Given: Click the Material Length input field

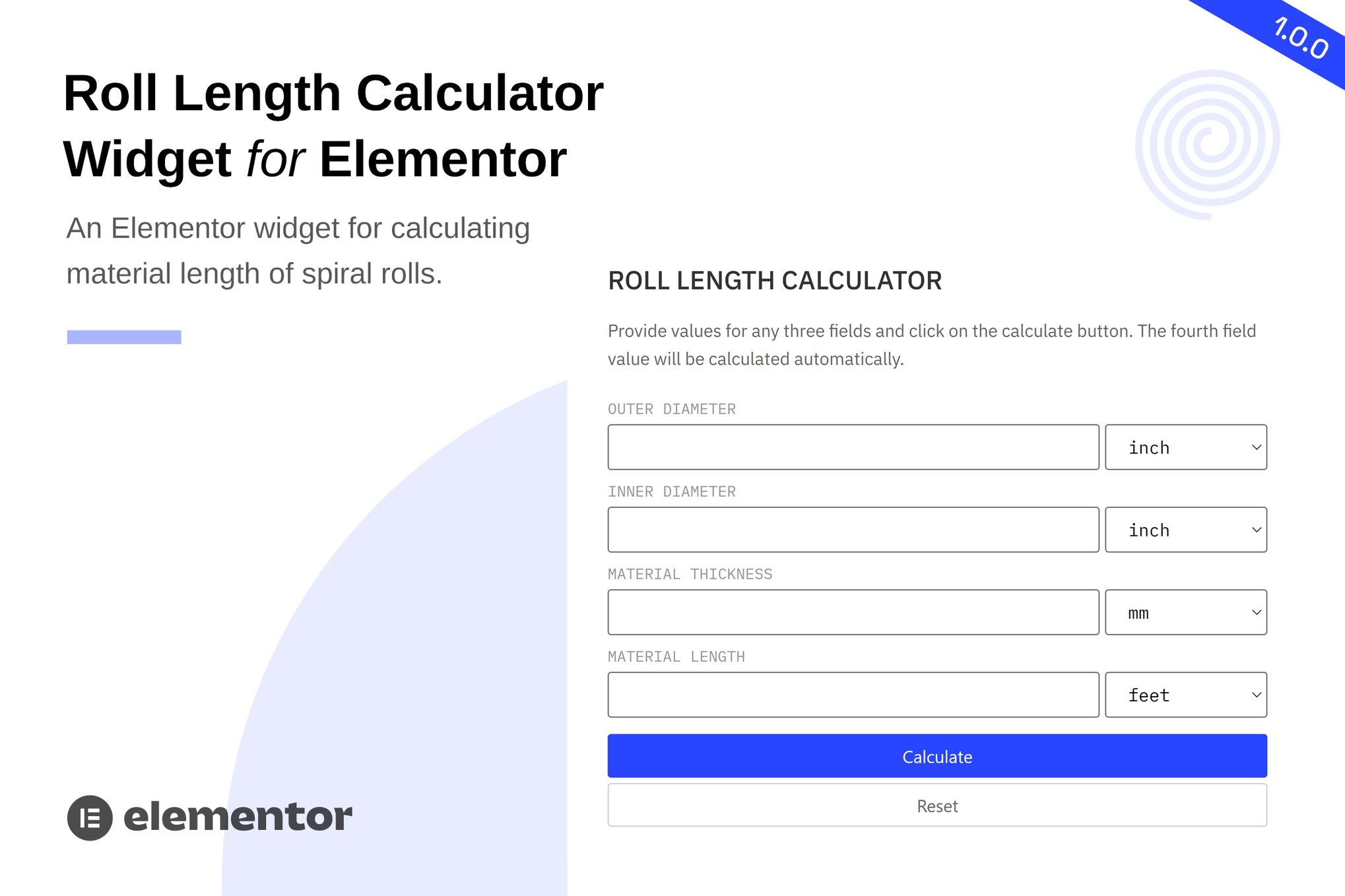Looking at the screenshot, I should (x=853, y=695).
